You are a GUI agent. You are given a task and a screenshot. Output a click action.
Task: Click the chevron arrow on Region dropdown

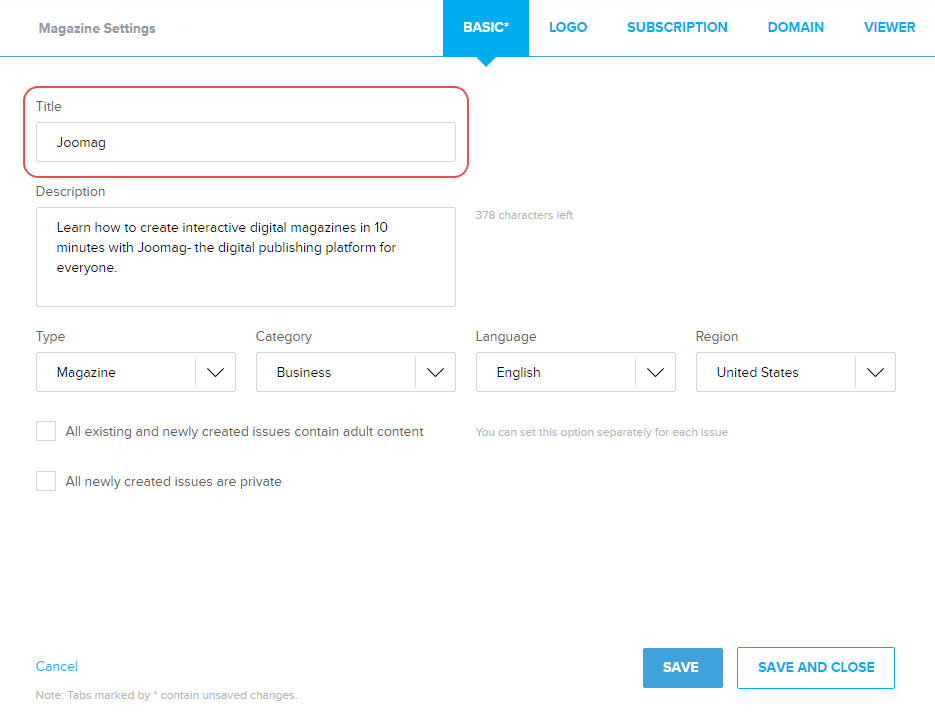point(875,372)
